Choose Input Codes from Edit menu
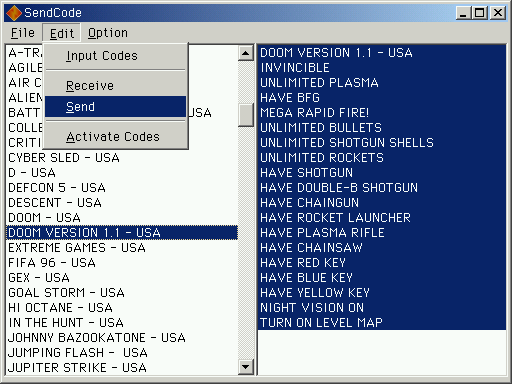Screen dimensions: 512x384 tap(115, 56)
